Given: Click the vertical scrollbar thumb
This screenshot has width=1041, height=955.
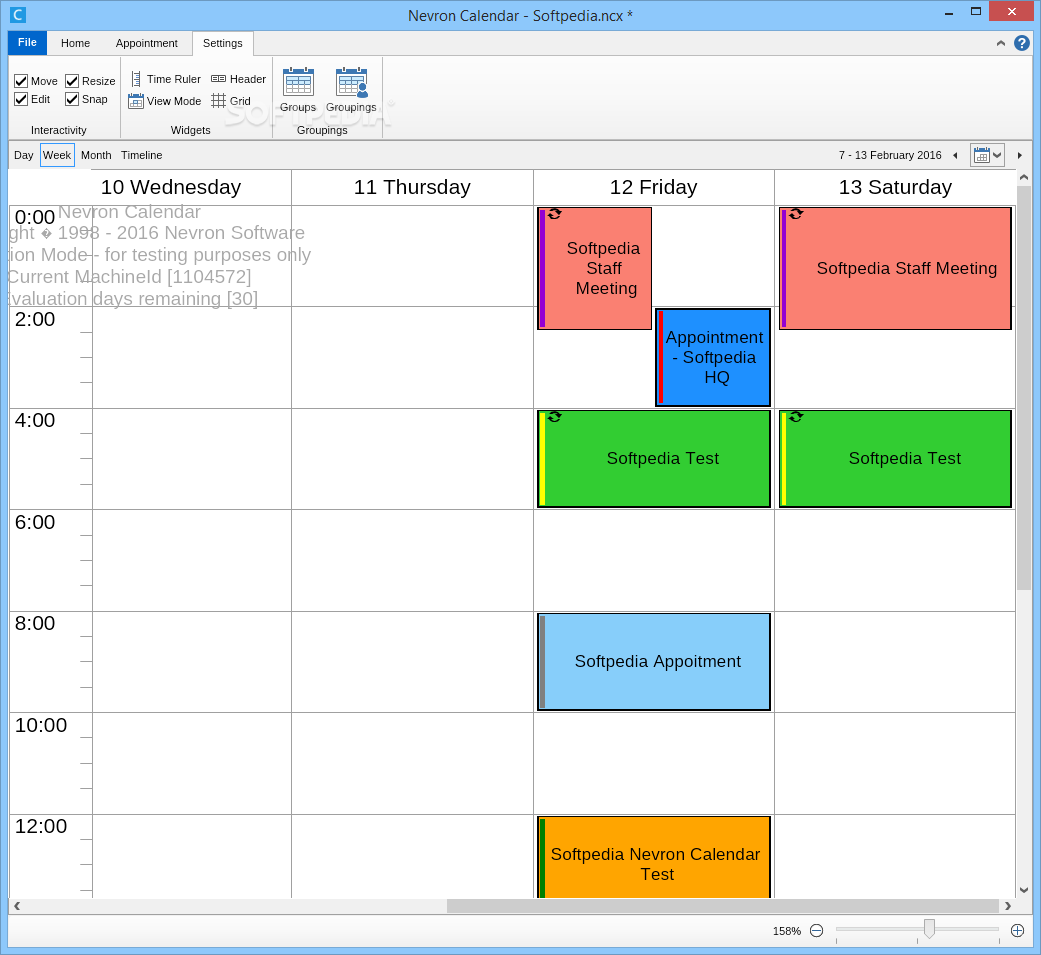Looking at the screenshot, I should [1023, 388].
